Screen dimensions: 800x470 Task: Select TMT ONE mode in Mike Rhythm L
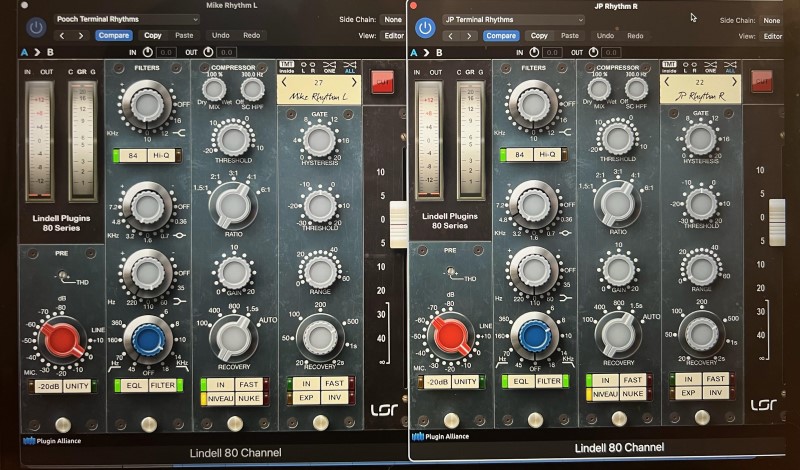[x=330, y=67]
